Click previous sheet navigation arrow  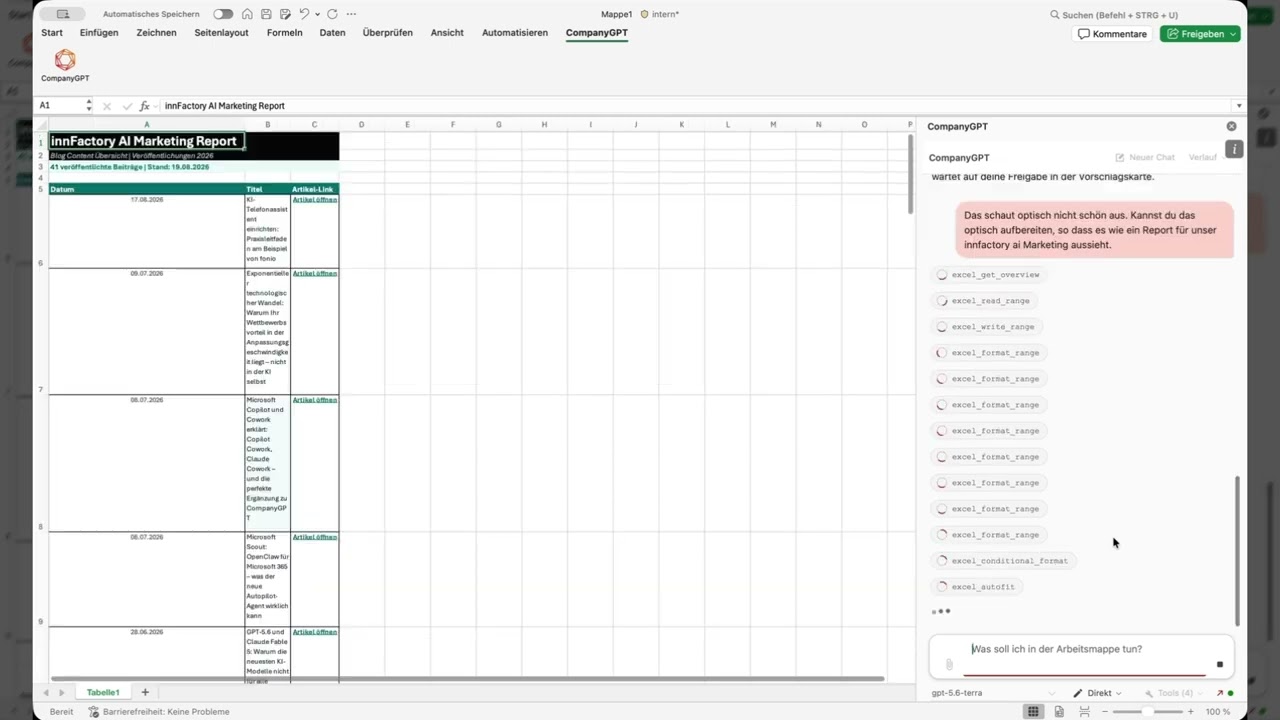coord(46,692)
